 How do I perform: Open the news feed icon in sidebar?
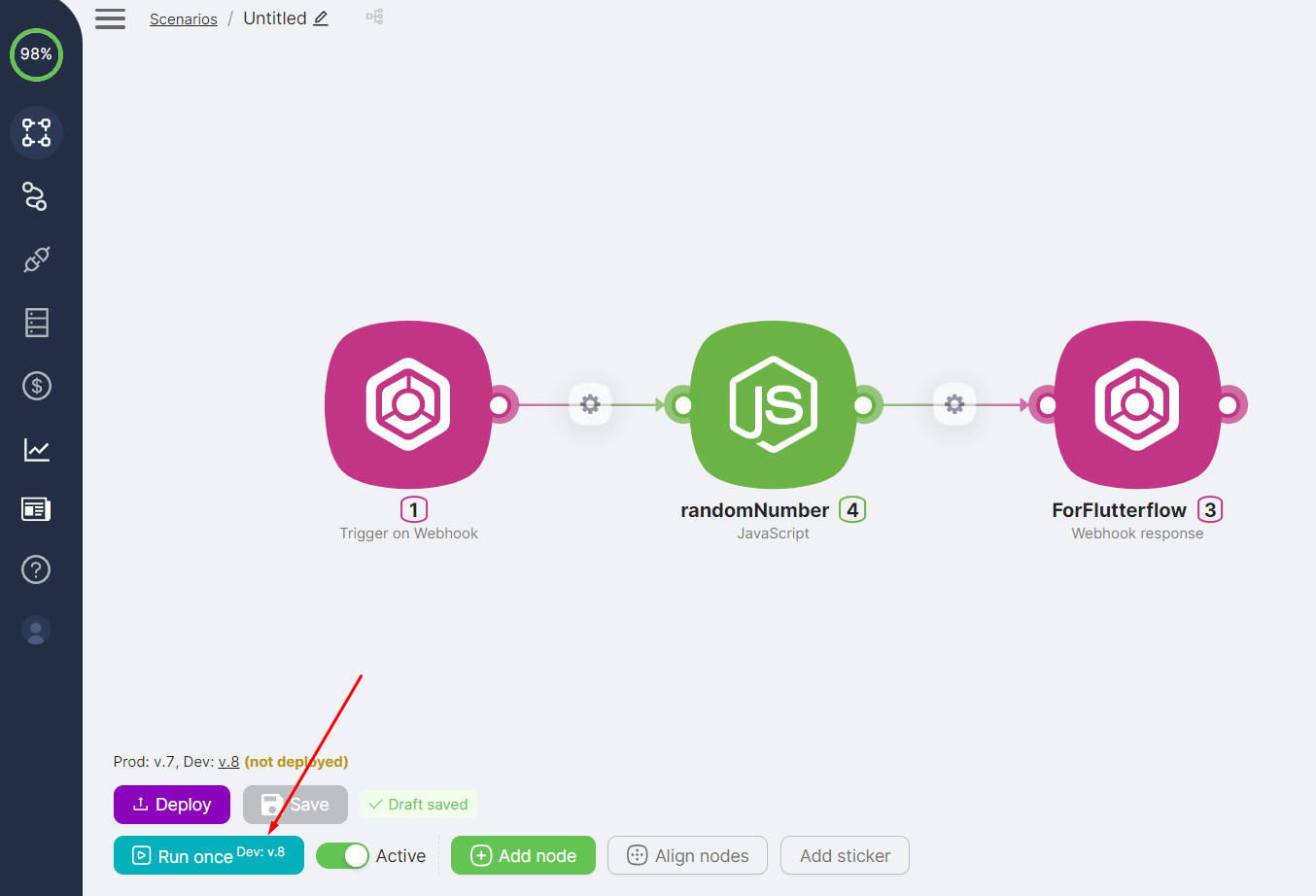point(36,509)
